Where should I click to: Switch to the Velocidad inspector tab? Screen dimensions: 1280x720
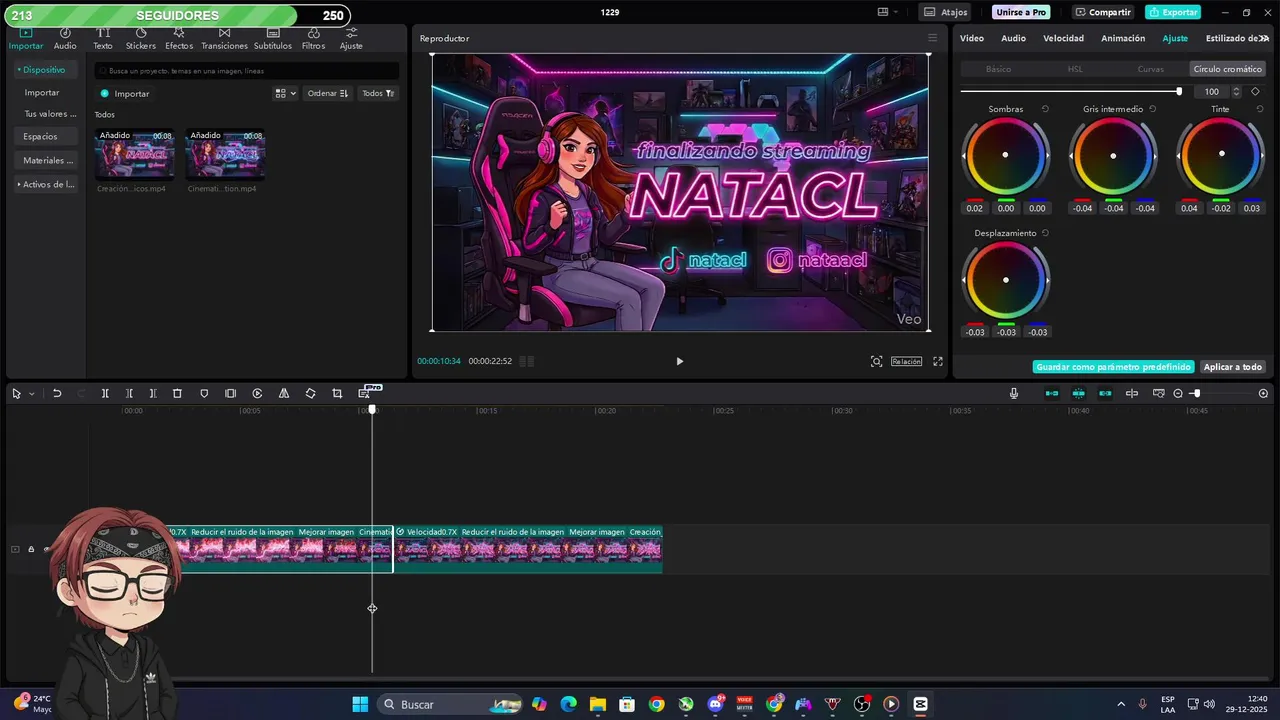pyautogui.click(x=1063, y=38)
